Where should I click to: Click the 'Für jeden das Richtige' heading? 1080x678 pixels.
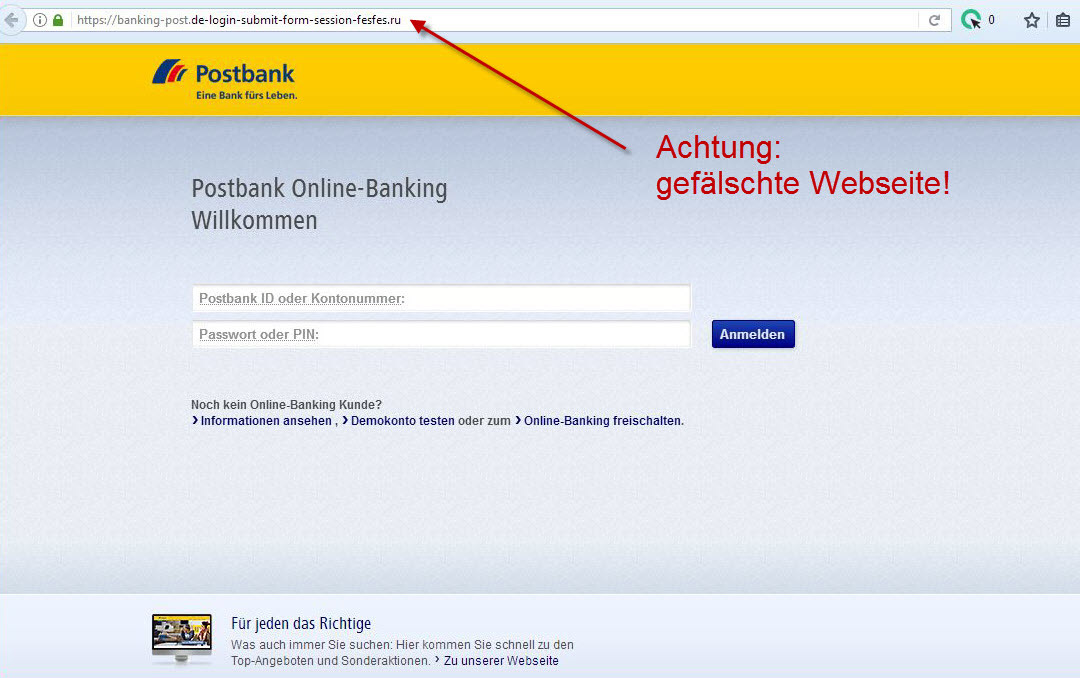301,624
